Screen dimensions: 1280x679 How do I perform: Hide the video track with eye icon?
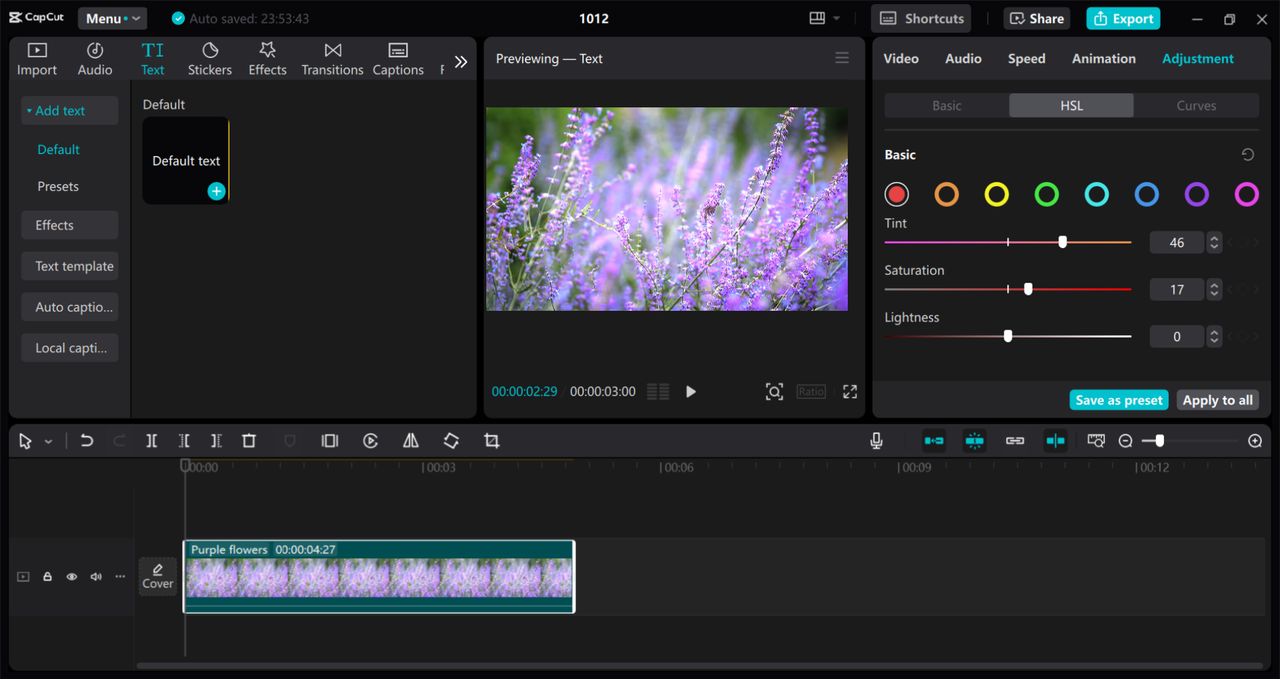[72, 577]
